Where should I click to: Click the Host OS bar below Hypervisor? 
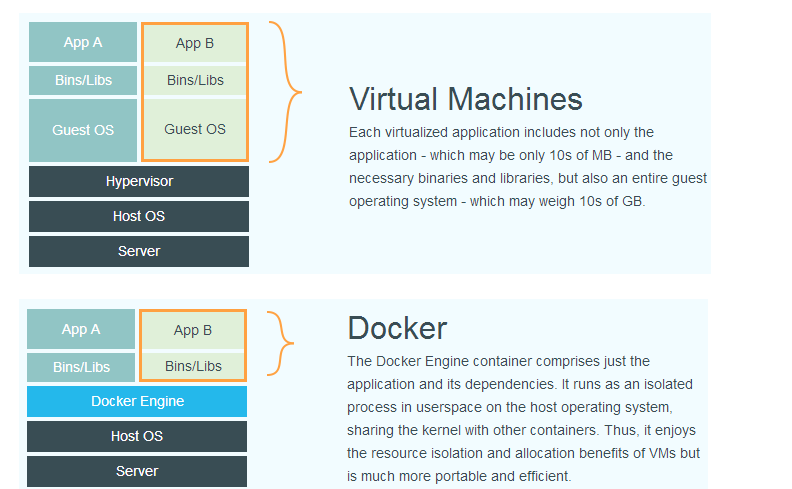139,216
